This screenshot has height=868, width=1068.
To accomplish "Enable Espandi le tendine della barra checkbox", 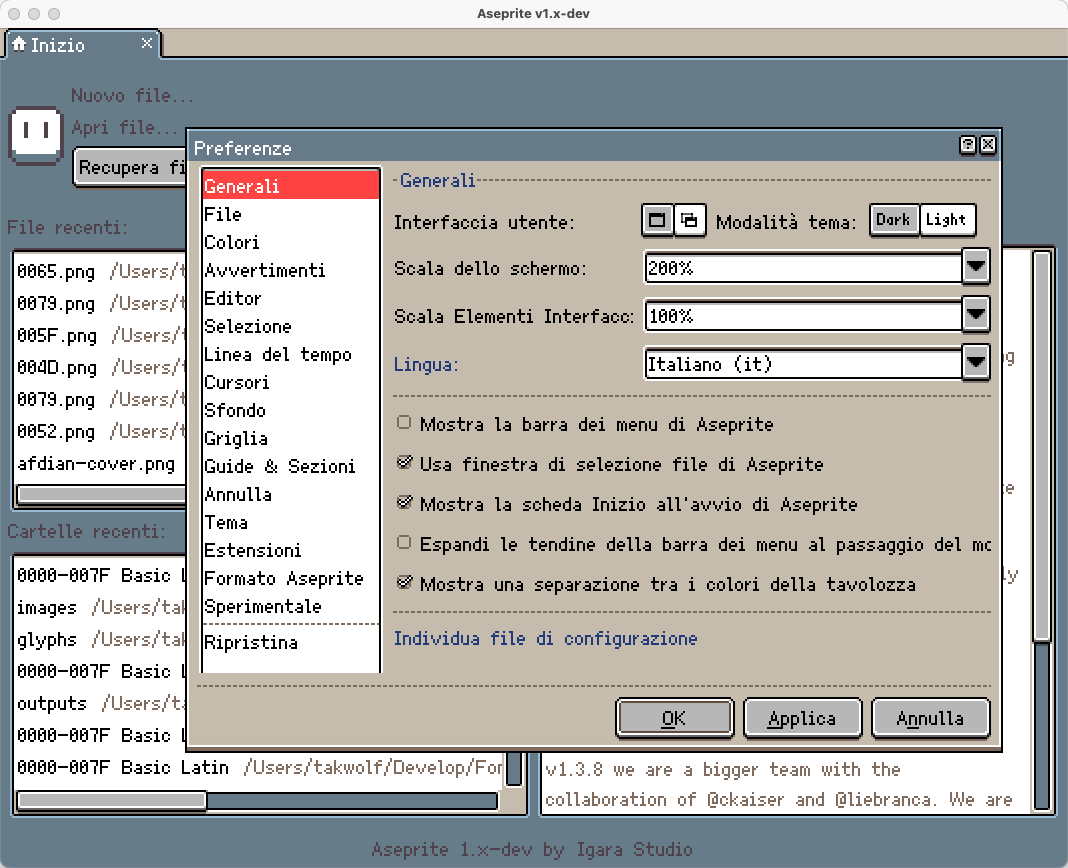I will (x=404, y=542).
